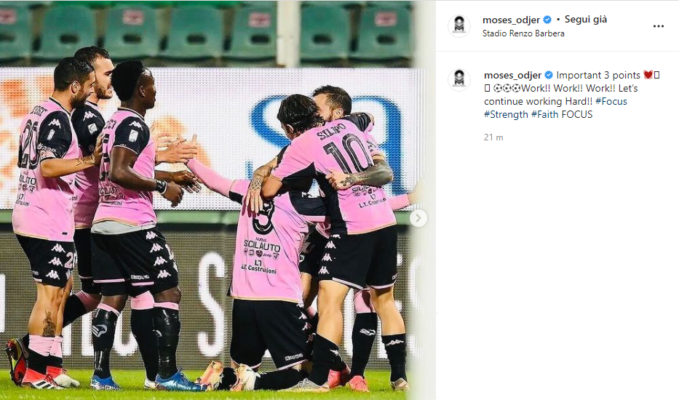The height and width of the screenshot is (400, 679).
Task: Click verified badge next to header username
Action: point(547,20)
